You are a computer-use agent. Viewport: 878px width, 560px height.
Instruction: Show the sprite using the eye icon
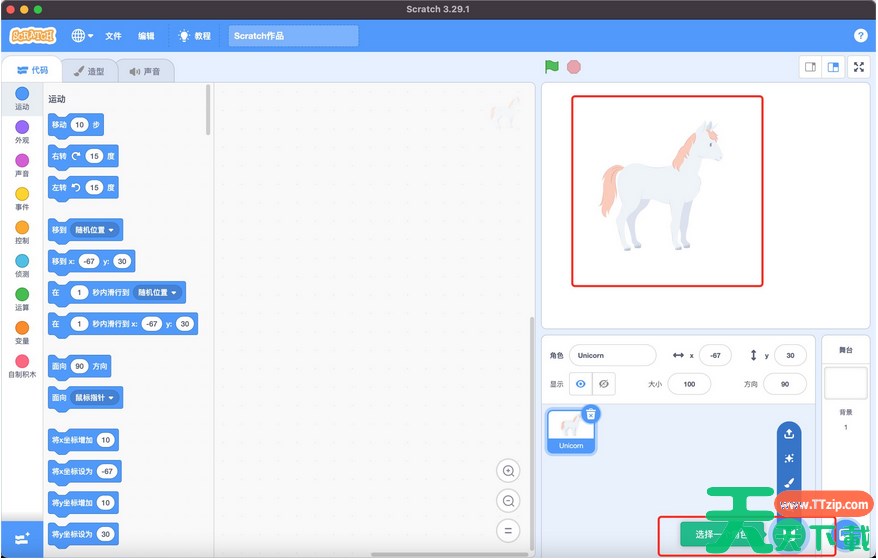click(x=579, y=384)
